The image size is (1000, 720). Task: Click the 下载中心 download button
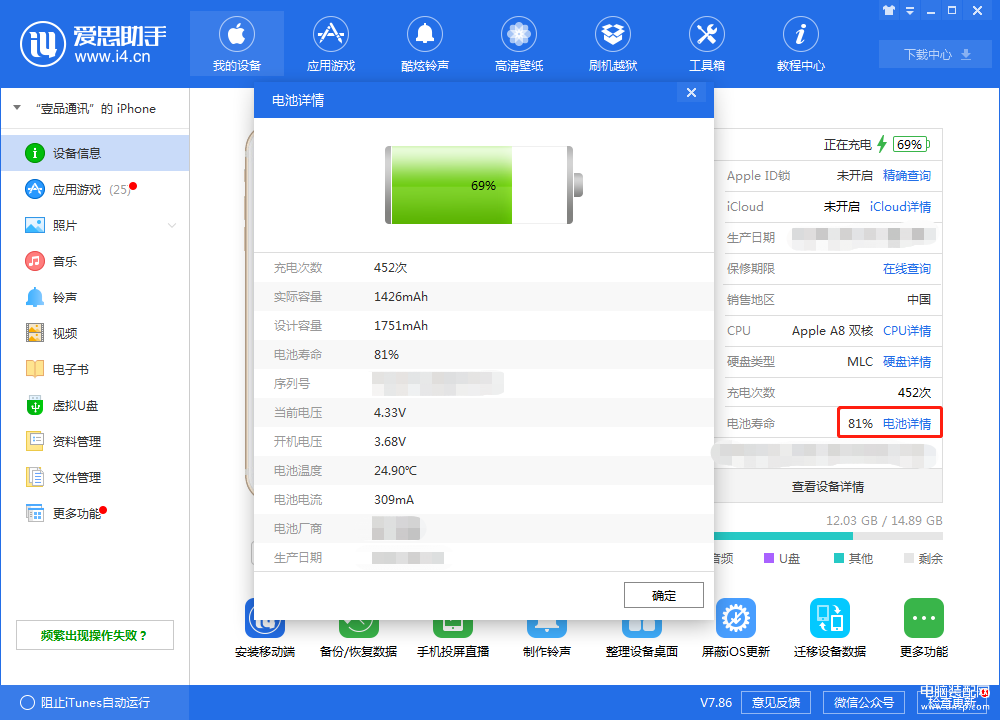[935, 54]
